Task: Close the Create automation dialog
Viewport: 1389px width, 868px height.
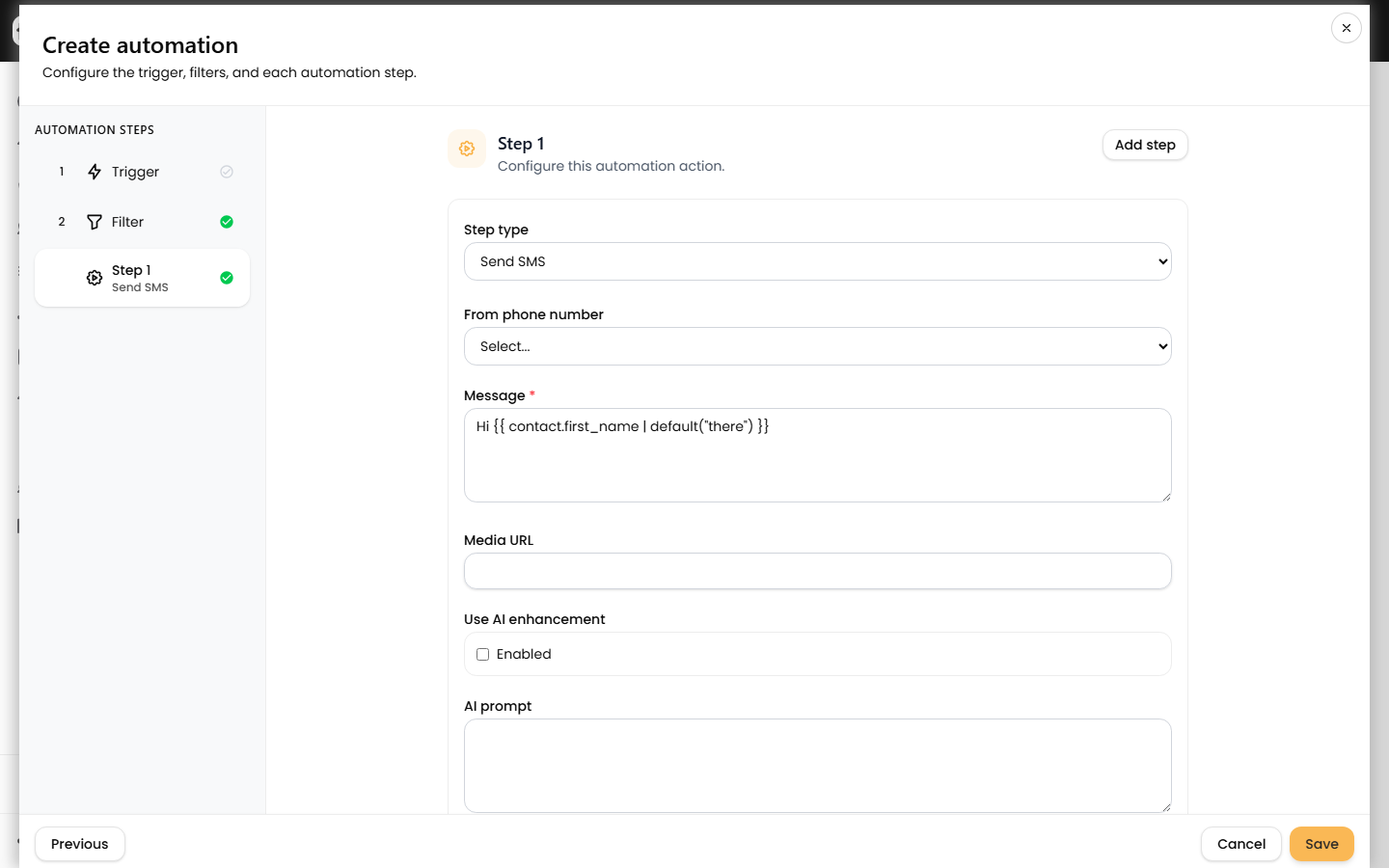Action: 1347,28
